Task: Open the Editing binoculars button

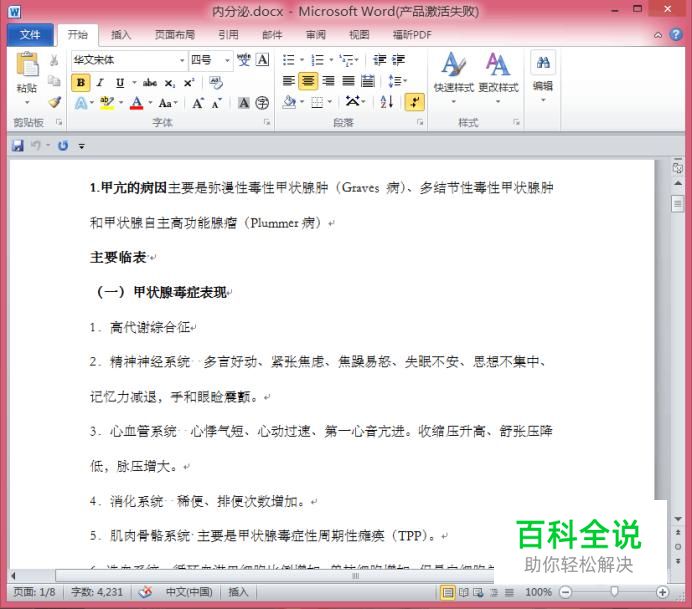Action: [x=543, y=76]
